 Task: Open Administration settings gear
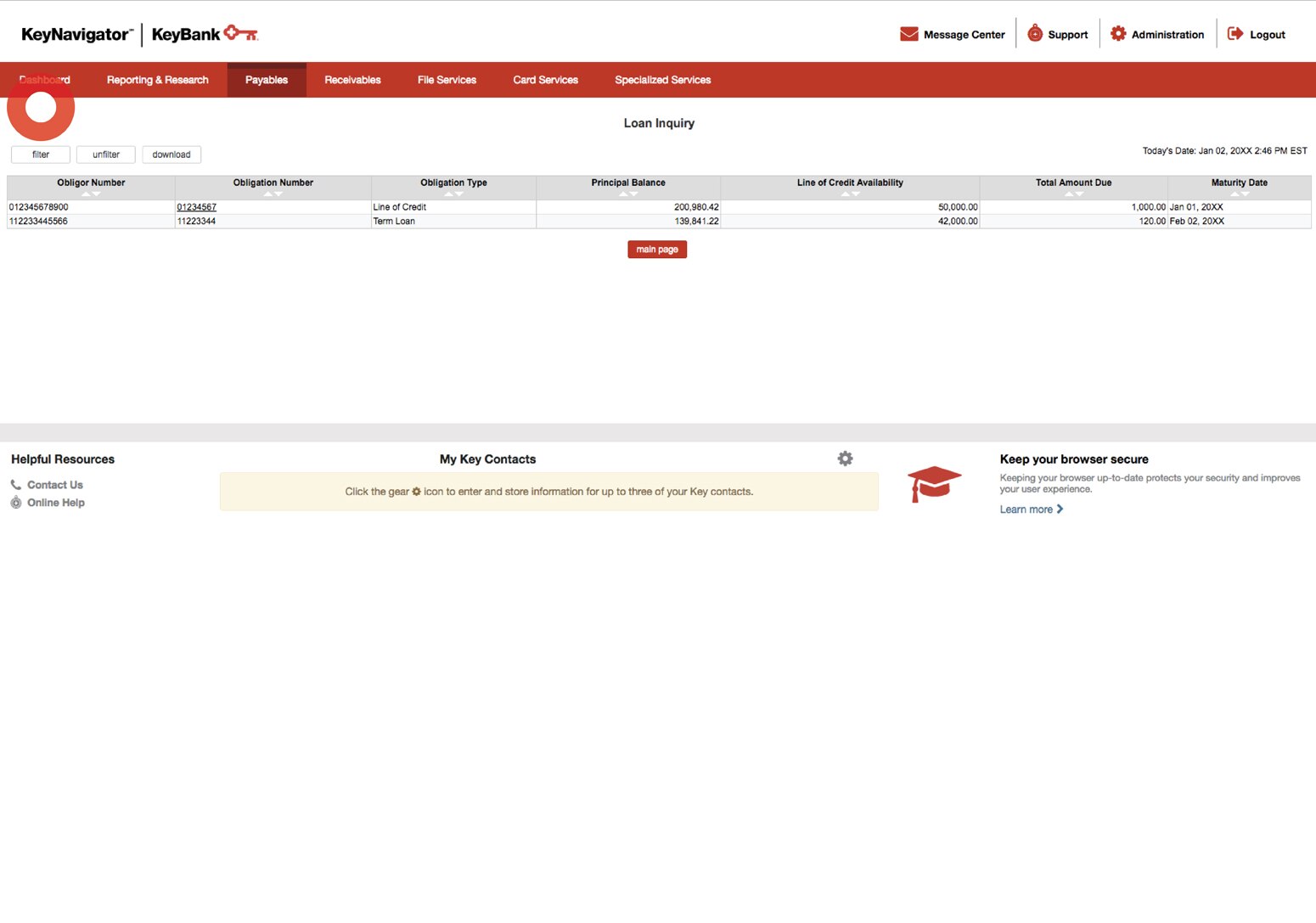[1118, 33]
